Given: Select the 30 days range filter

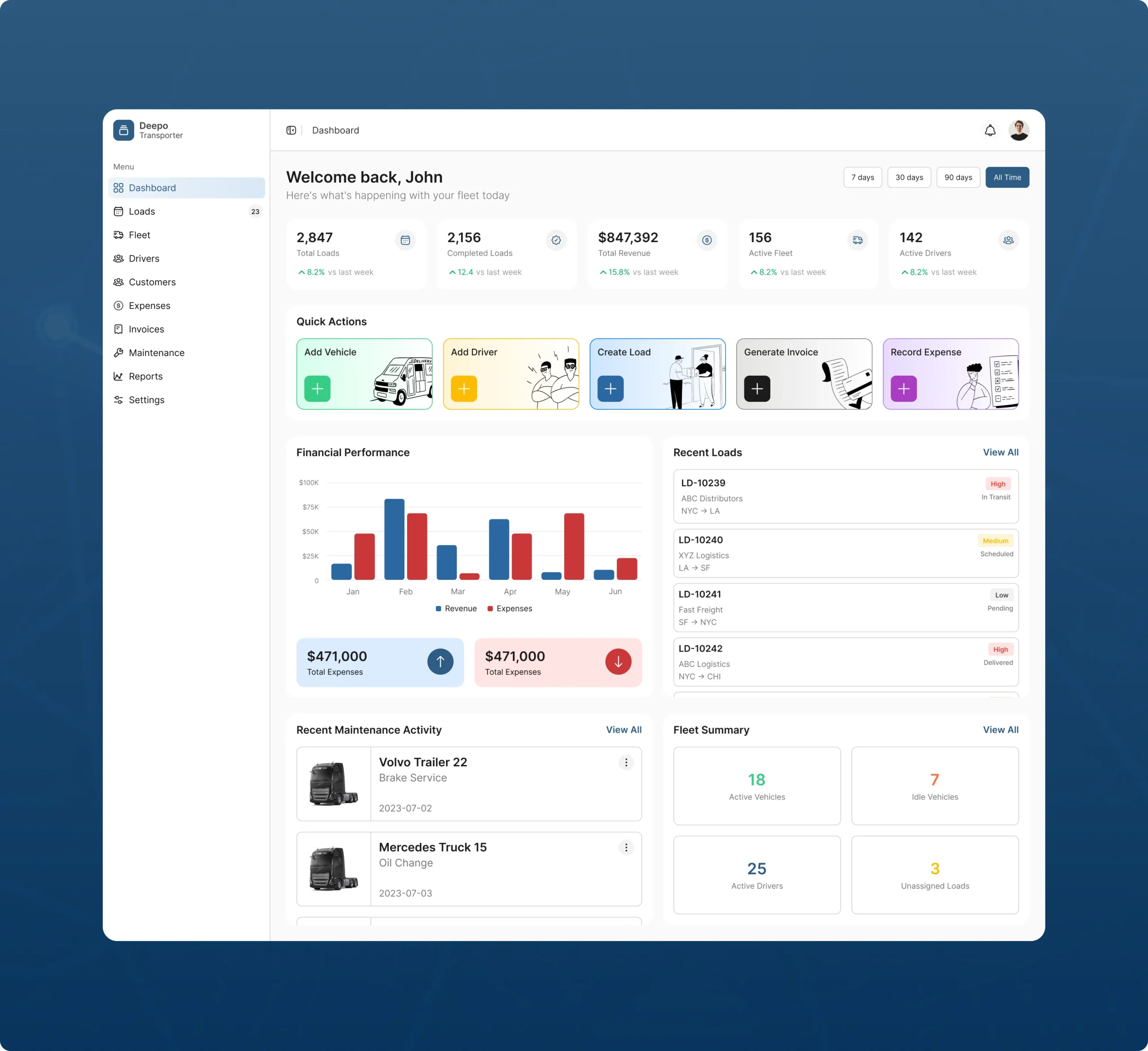Looking at the screenshot, I should pyautogui.click(x=909, y=178).
